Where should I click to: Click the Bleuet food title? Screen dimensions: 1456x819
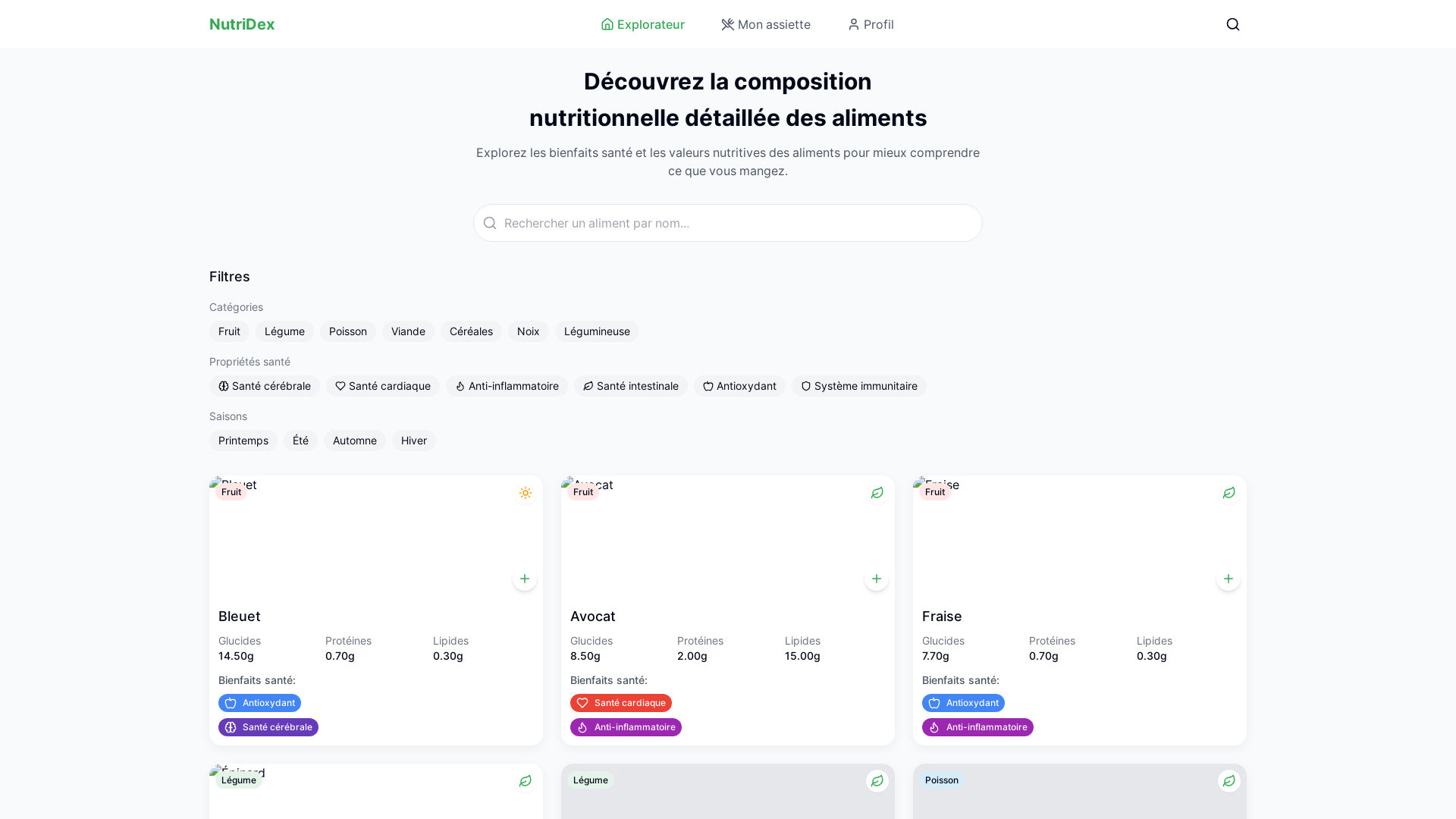240,617
